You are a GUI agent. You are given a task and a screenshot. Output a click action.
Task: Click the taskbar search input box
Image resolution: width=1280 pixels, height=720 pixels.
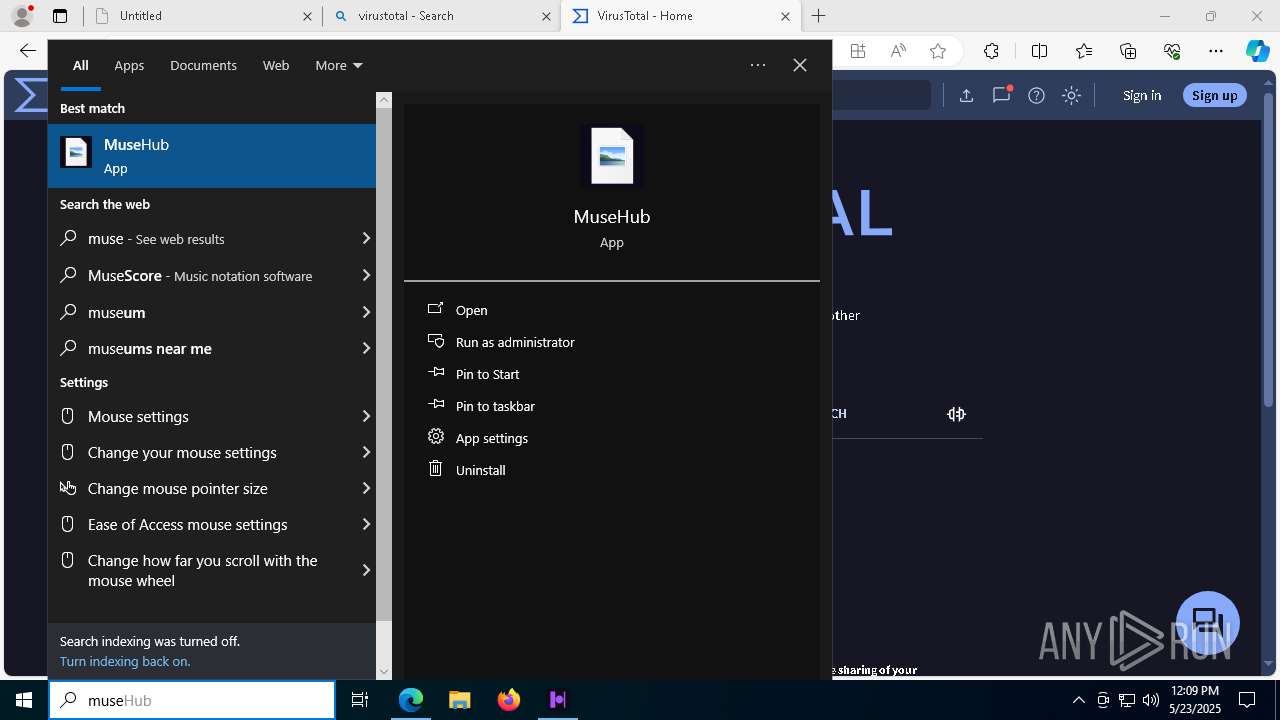(192, 700)
